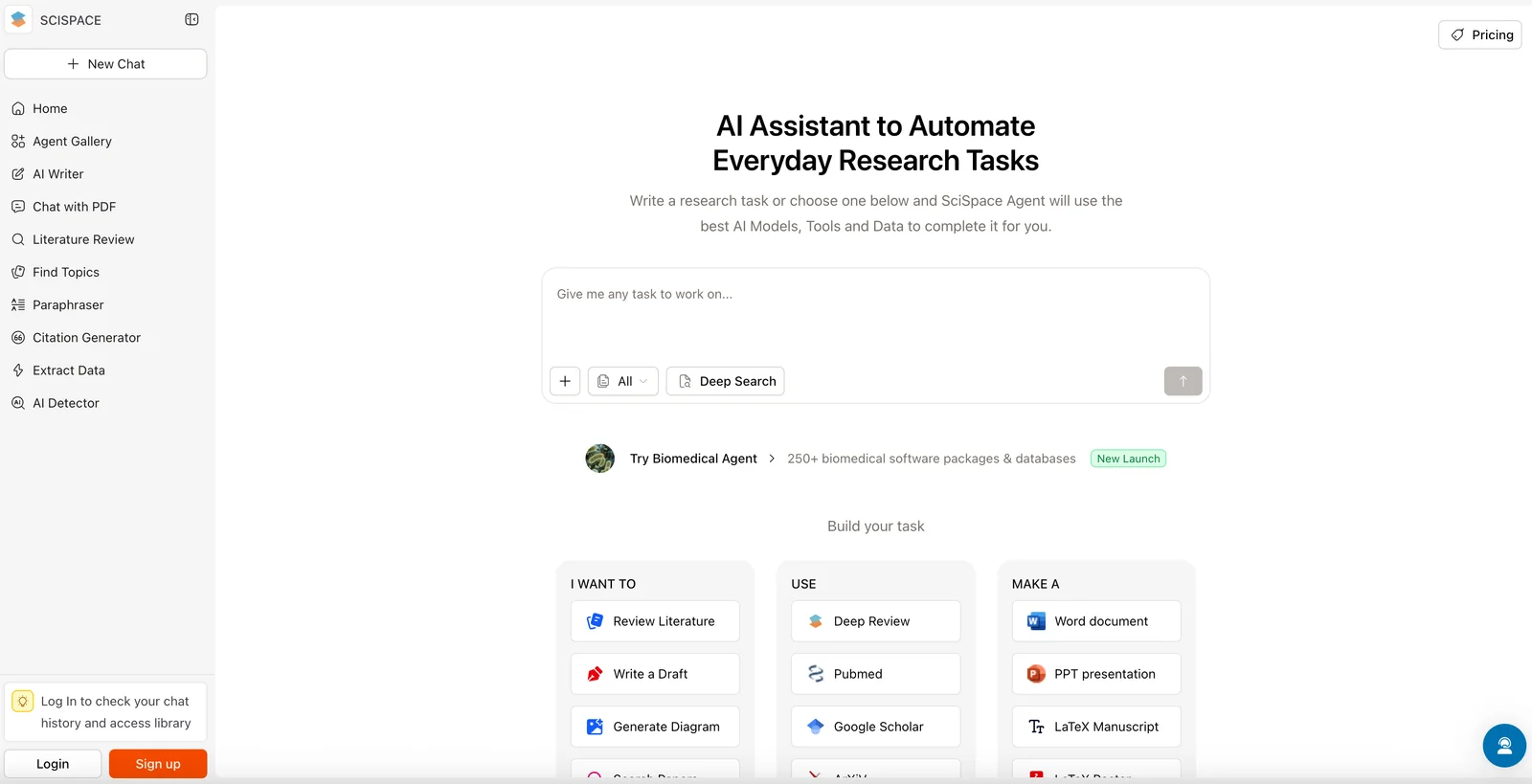Select the Word document option
This screenshot has height=784, width=1532.
coord(1095,621)
